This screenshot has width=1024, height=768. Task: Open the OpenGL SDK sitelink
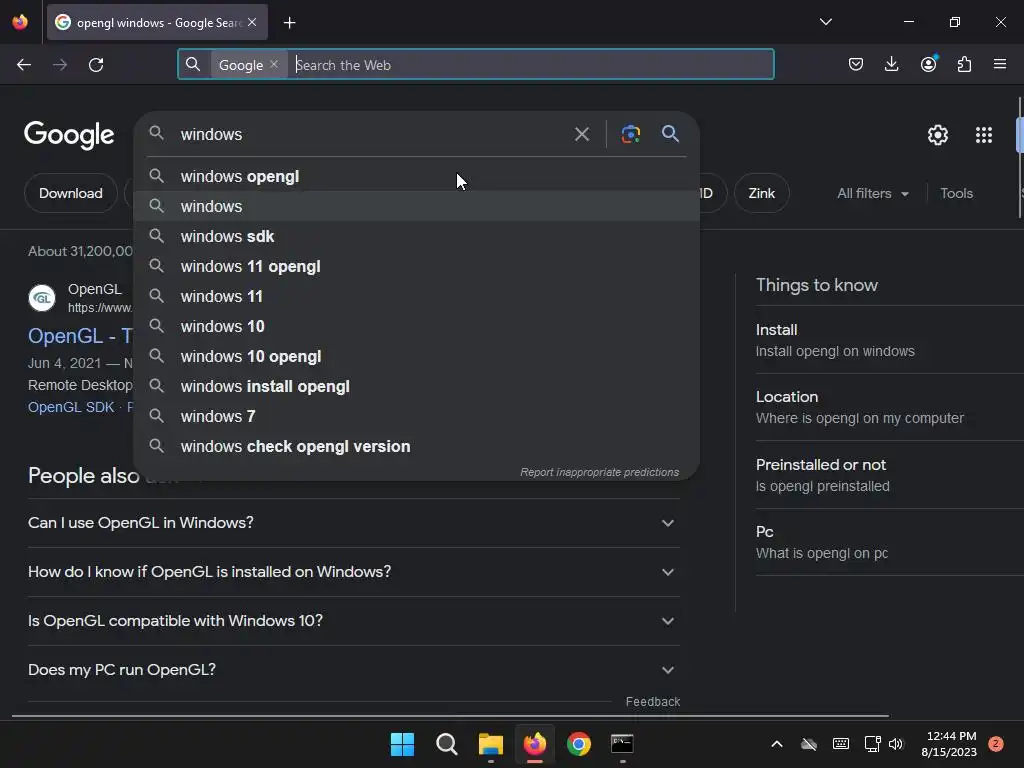[x=71, y=407]
